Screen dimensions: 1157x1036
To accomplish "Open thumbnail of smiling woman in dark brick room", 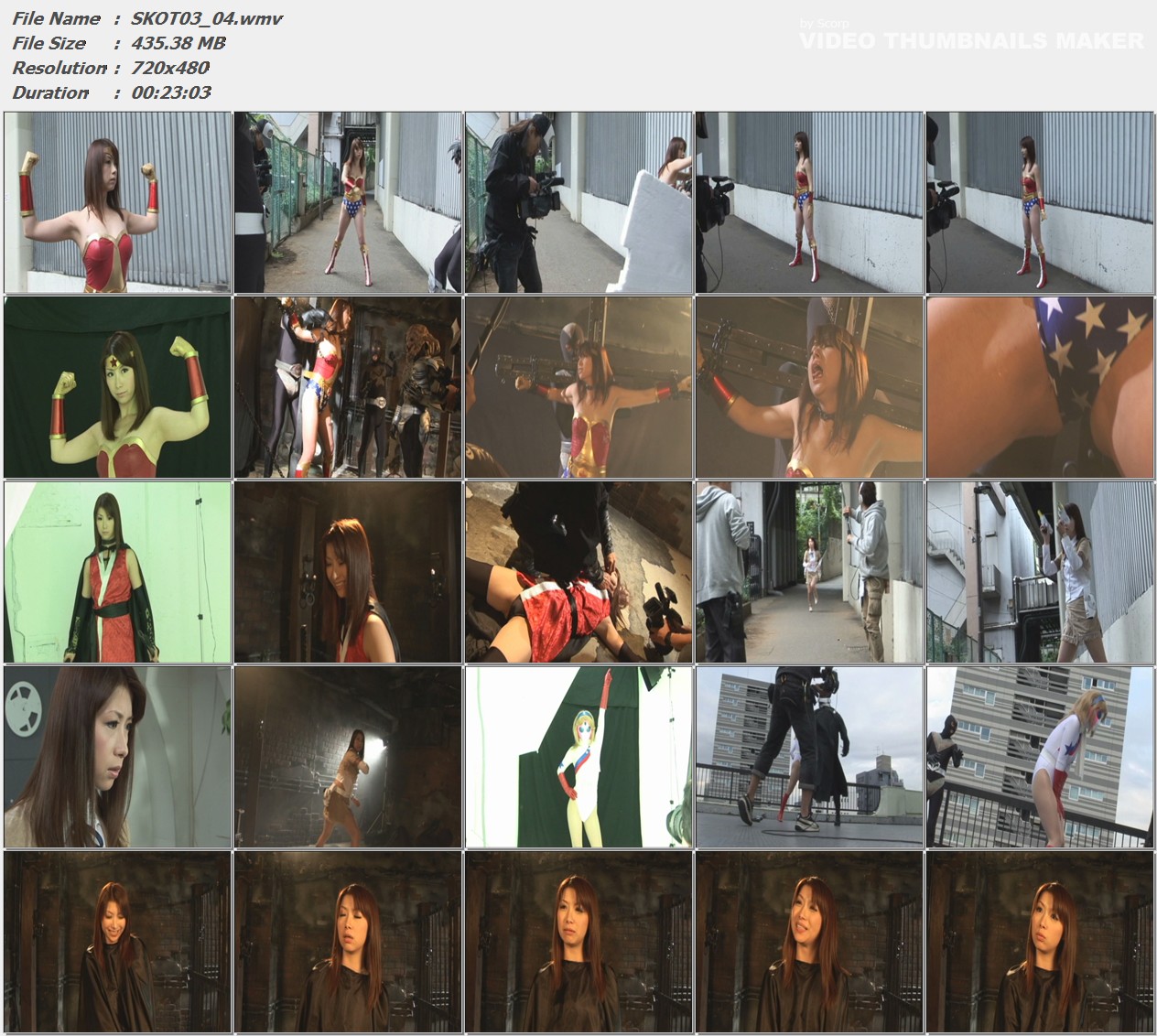I will pos(349,572).
